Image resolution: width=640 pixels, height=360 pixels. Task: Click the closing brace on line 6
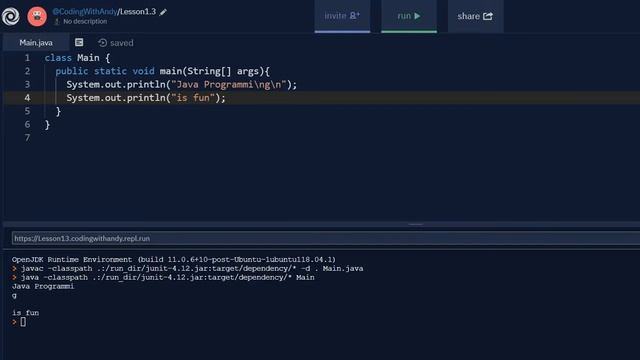tap(47, 124)
